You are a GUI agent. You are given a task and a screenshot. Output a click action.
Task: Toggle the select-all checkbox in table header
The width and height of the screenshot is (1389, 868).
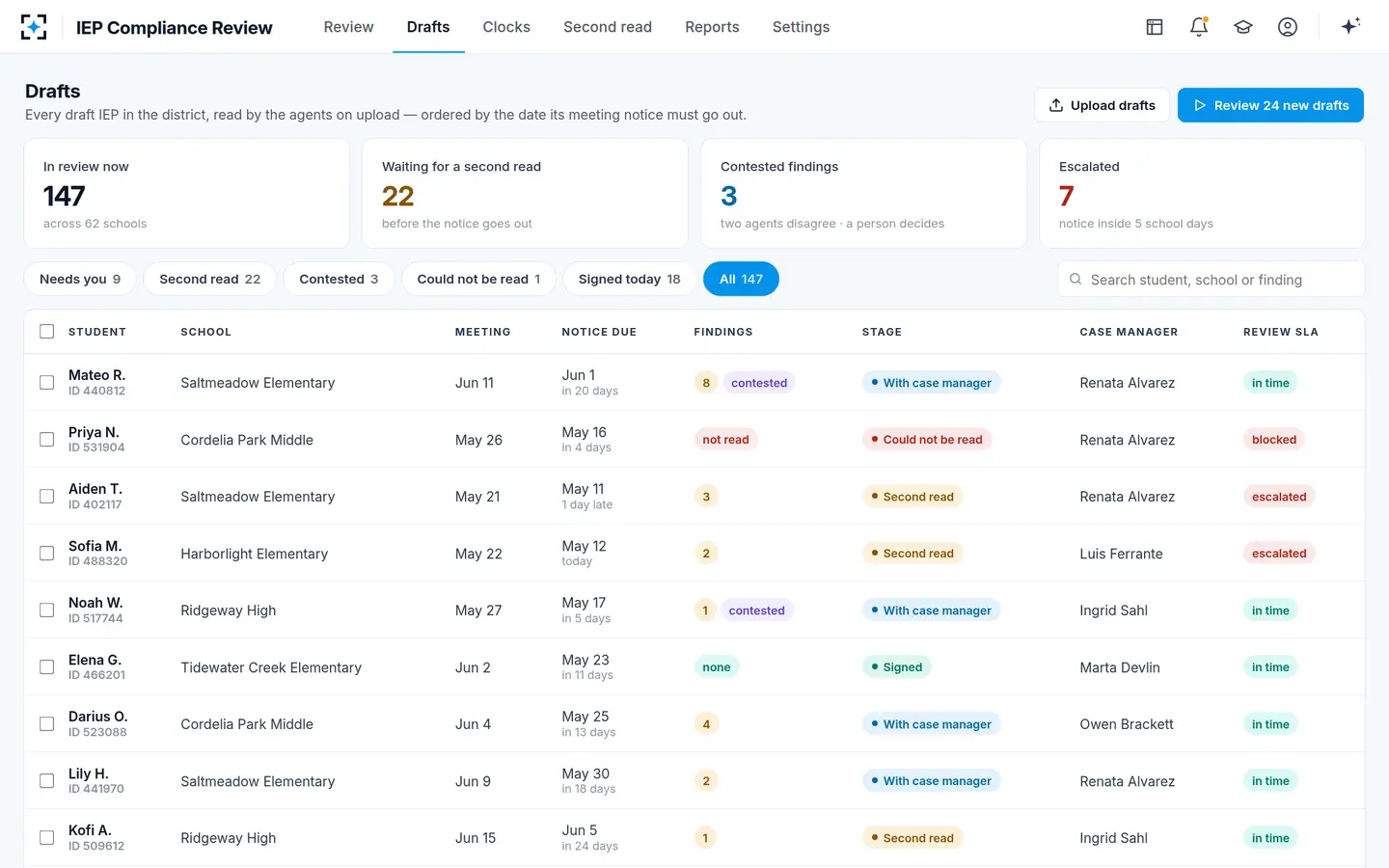pyautogui.click(x=46, y=332)
